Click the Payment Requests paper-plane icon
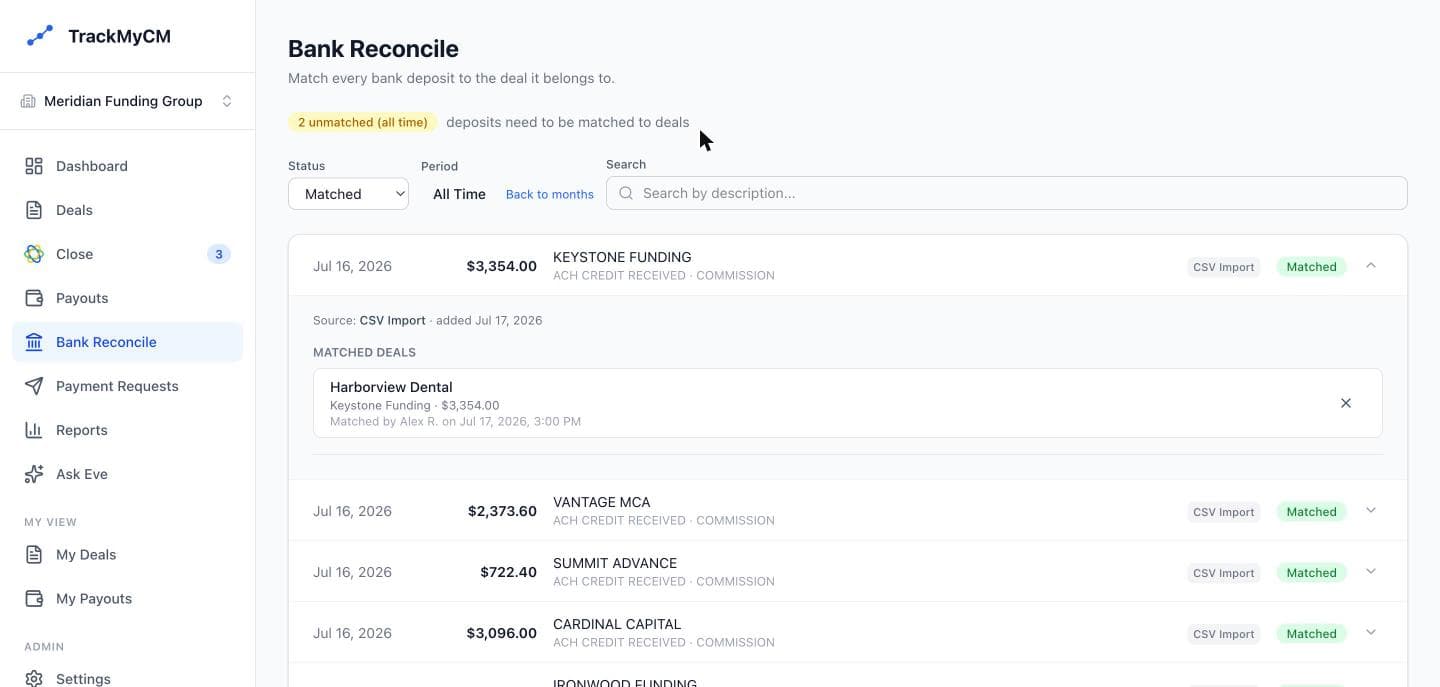The height and width of the screenshot is (687, 1440). click(34, 386)
